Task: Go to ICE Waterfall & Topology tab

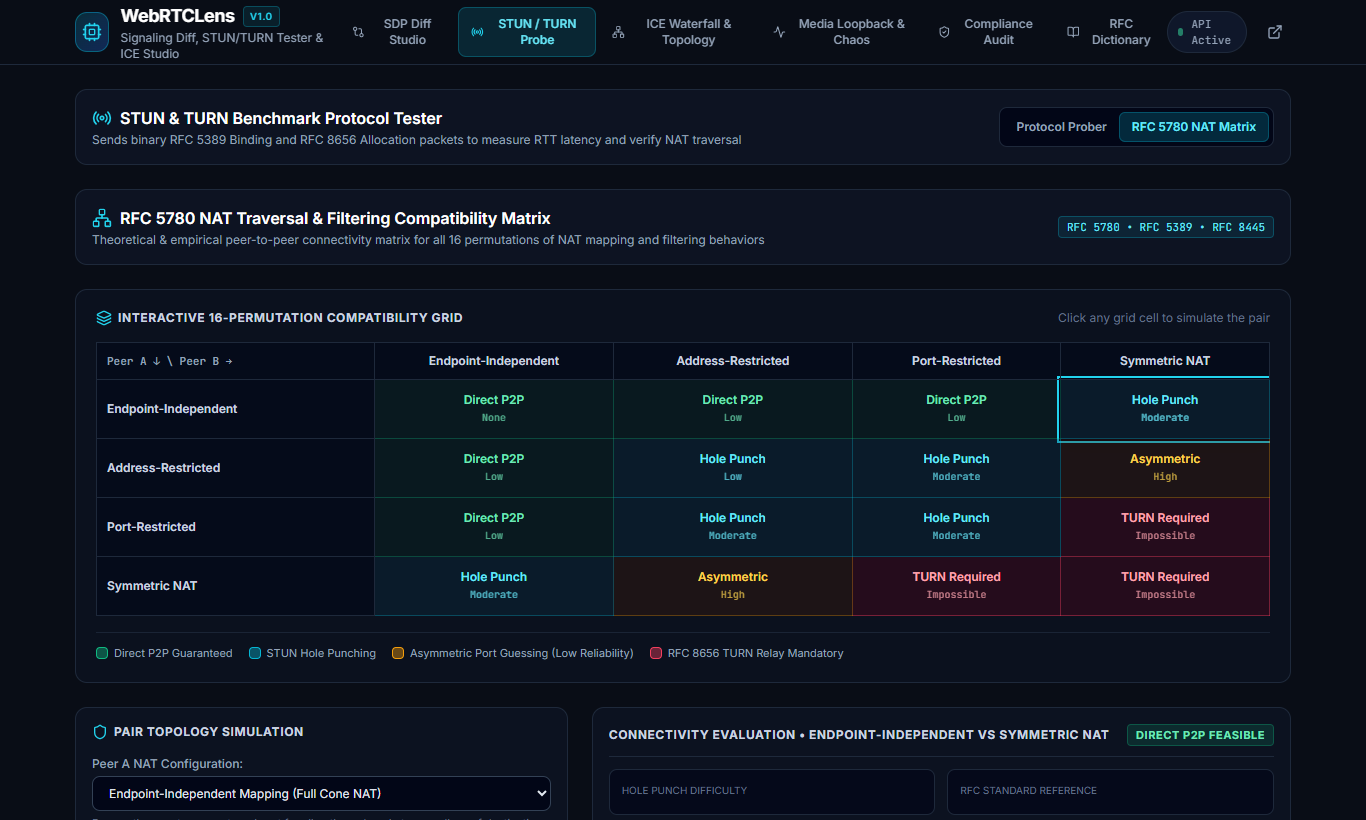Action: pyautogui.click(x=677, y=32)
